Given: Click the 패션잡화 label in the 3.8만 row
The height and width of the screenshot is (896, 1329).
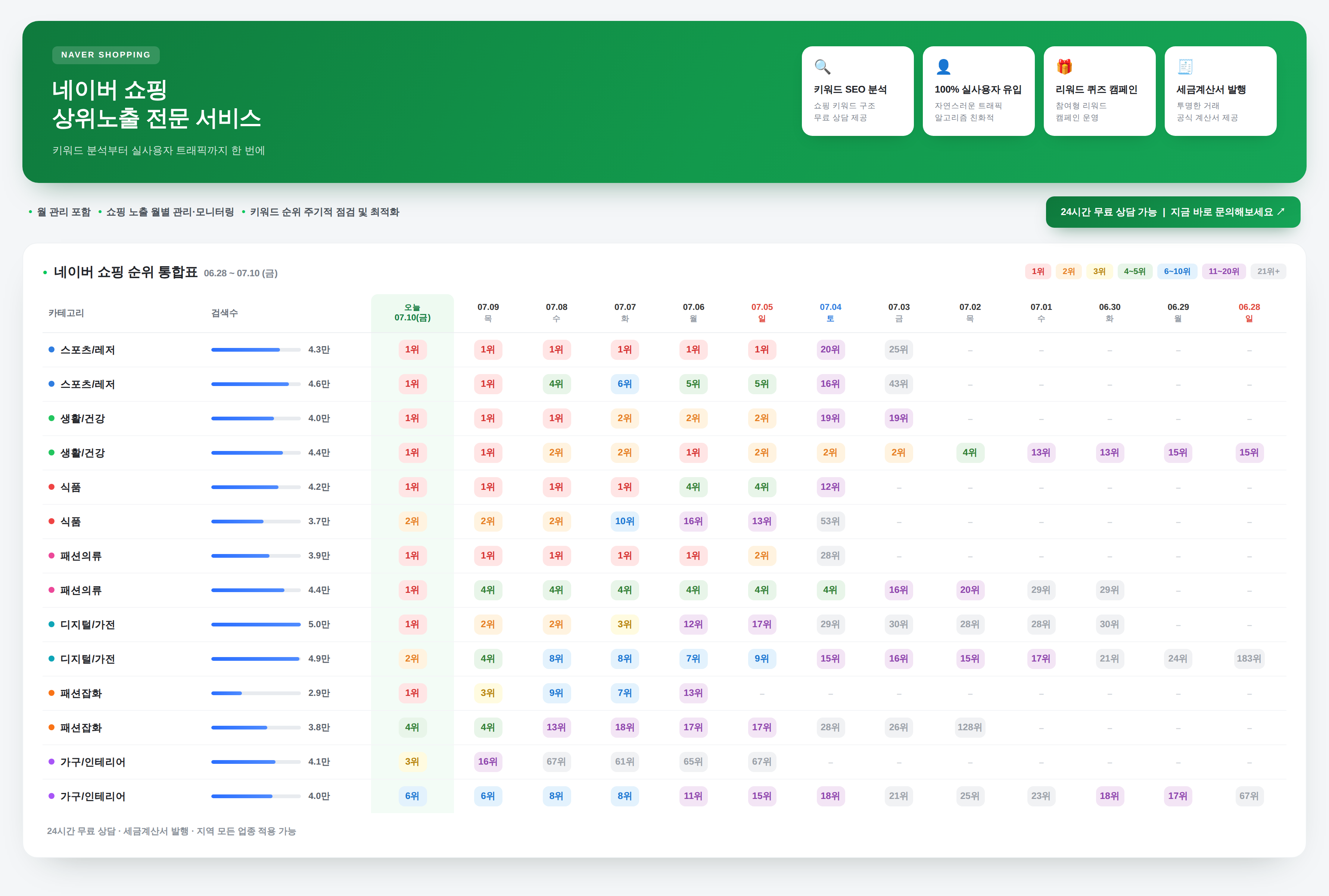Looking at the screenshot, I should pyautogui.click(x=81, y=727).
